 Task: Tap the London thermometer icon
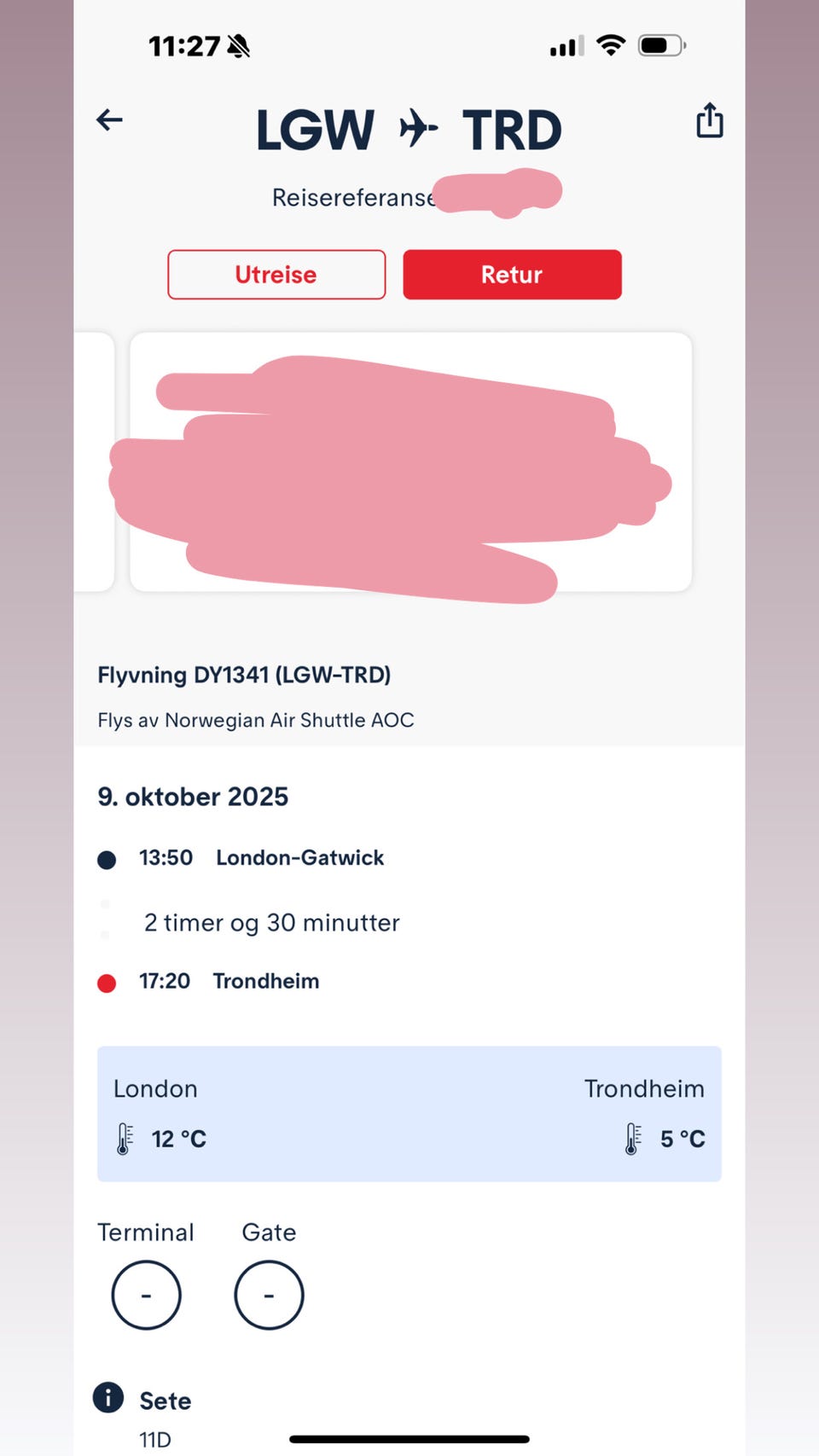[125, 1139]
